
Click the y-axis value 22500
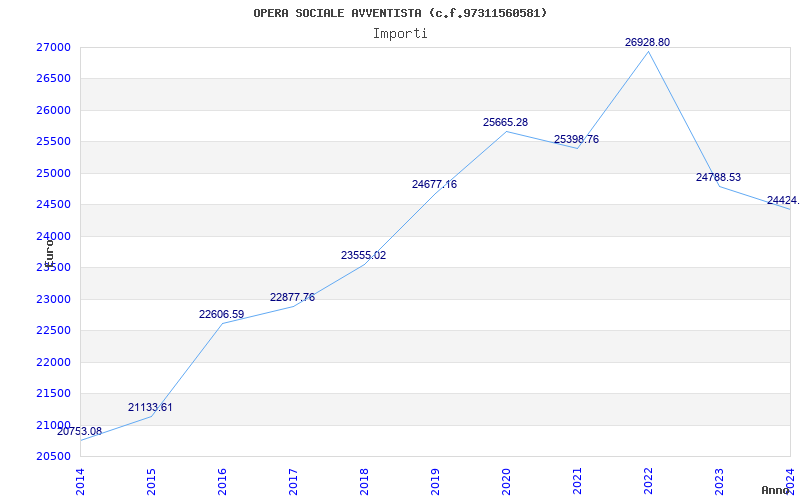pos(53,331)
